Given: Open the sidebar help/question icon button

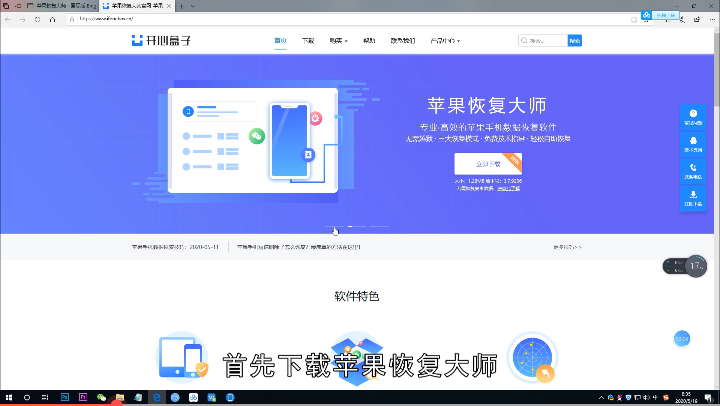Looking at the screenshot, I should pyautogui.click(x=693, y=117).
